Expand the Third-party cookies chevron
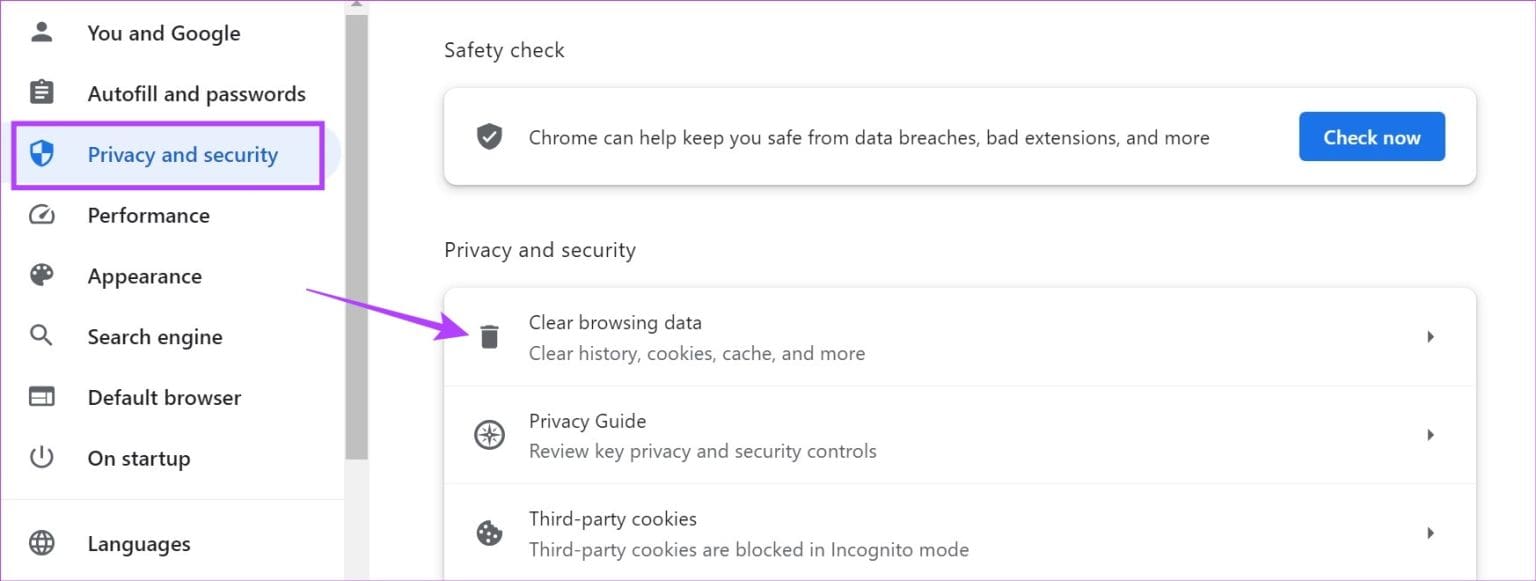Image resolution: width=1536 pixels, height=581 pixels. [1430, 533]
